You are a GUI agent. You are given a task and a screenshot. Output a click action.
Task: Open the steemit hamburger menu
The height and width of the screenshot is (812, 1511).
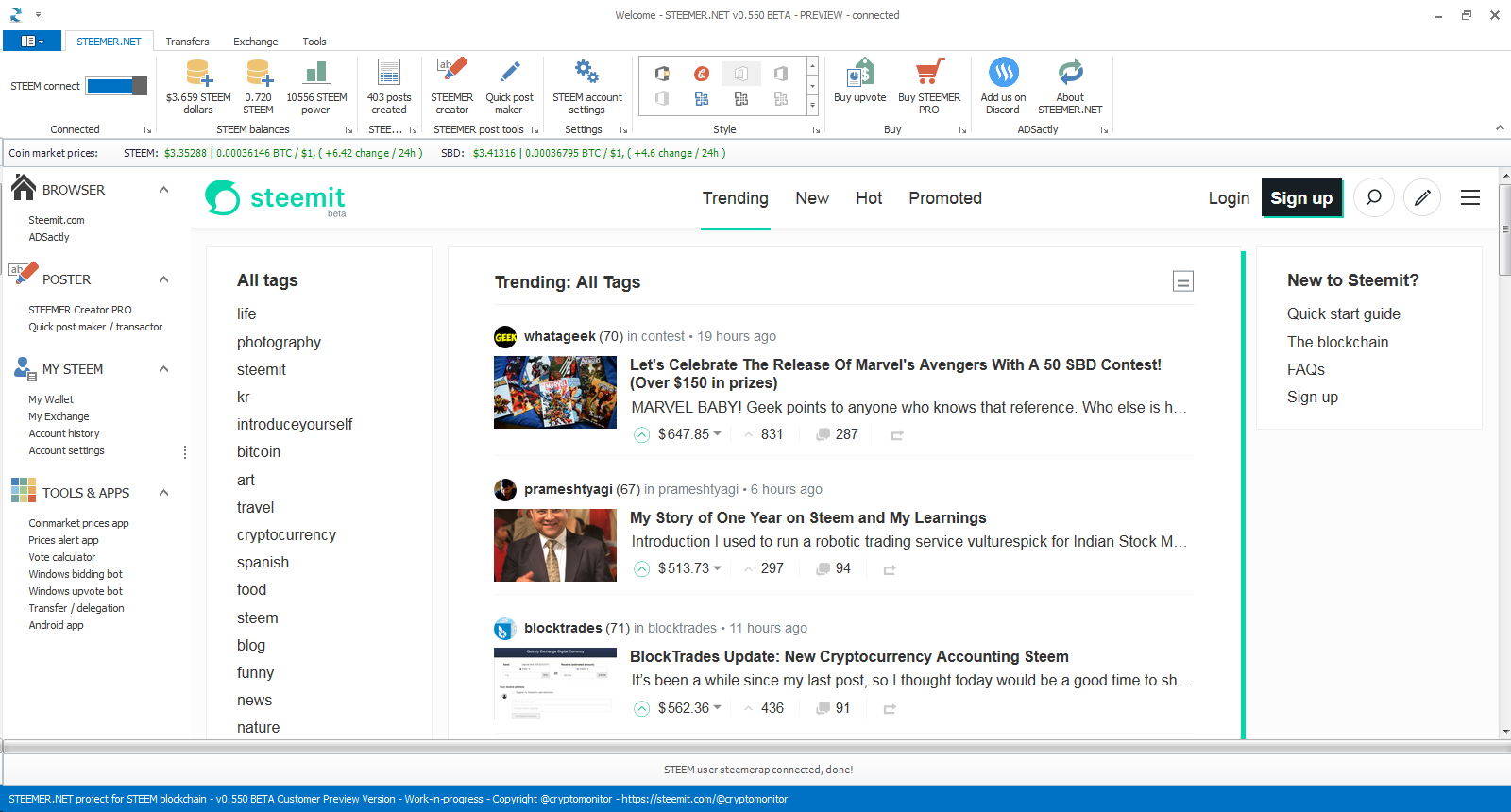(1470, 197)
